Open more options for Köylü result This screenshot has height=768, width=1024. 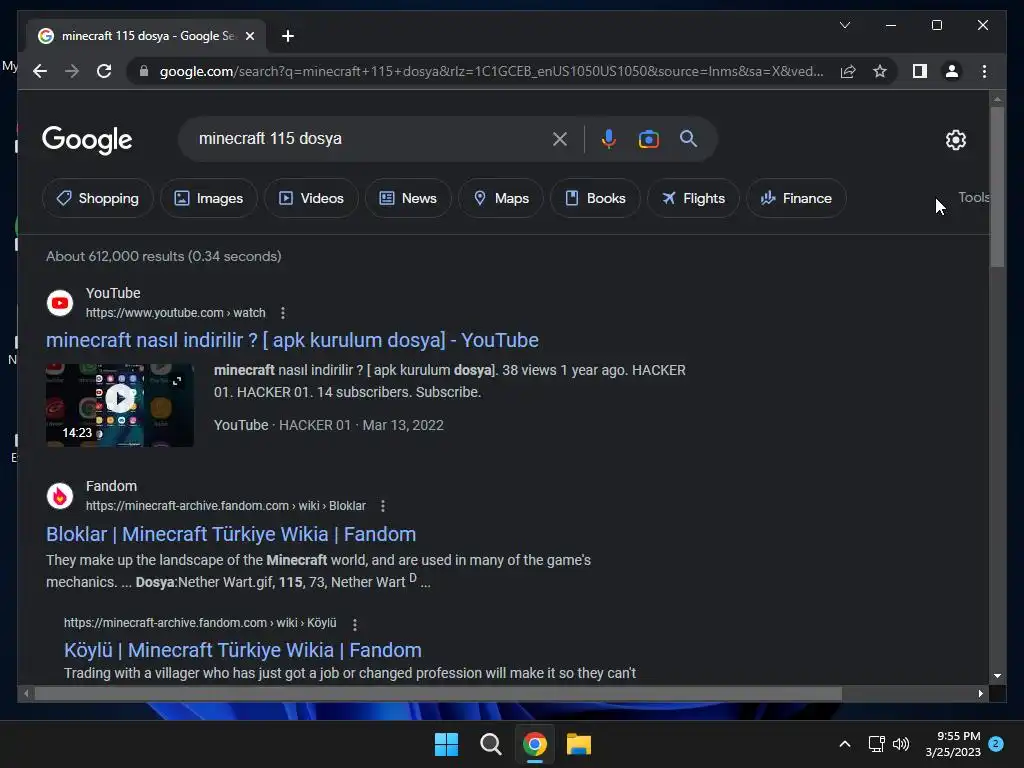pyautogui.click(x=355, y=624)
